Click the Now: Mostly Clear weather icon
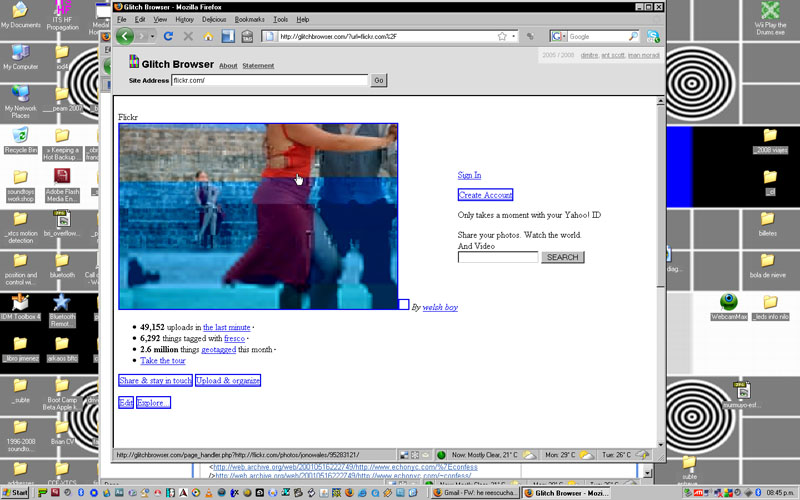Screen dimensions: 800x500 click(x=530, y=455)
